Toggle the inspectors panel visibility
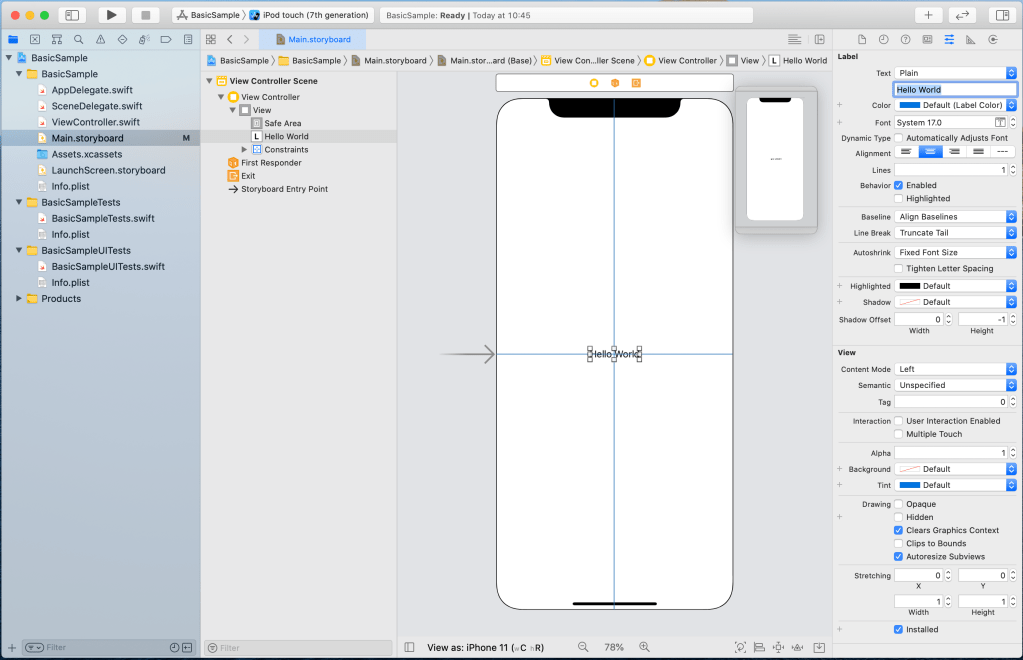Viewport: 1023px width, 660px height. pos(1000,15)
